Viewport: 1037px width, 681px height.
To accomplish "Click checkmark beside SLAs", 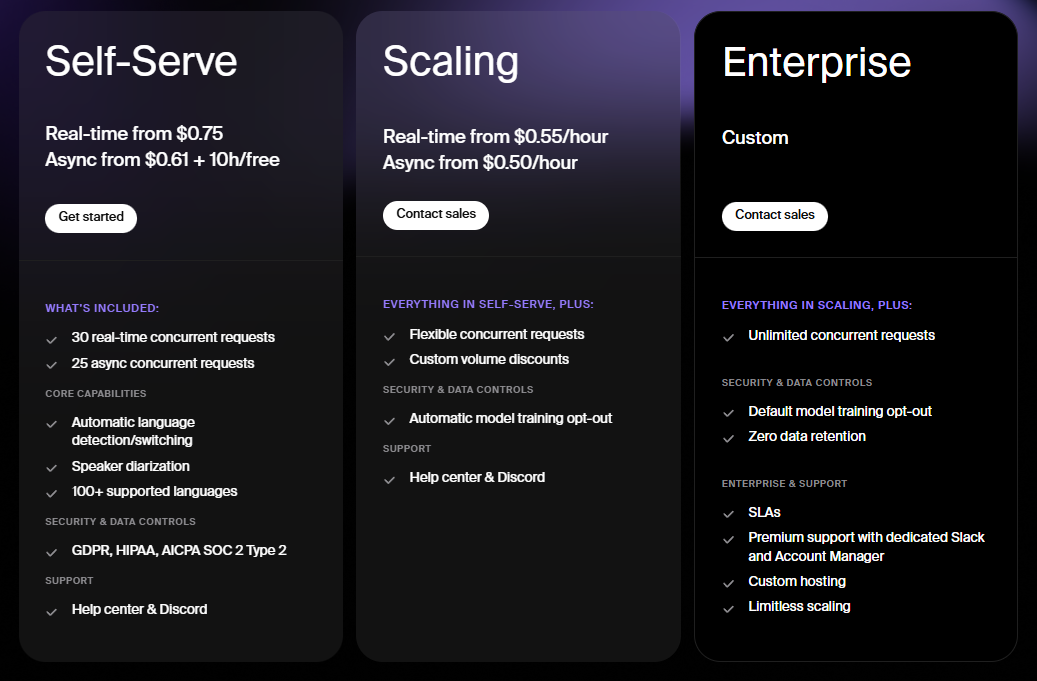I will pos(728,514).
